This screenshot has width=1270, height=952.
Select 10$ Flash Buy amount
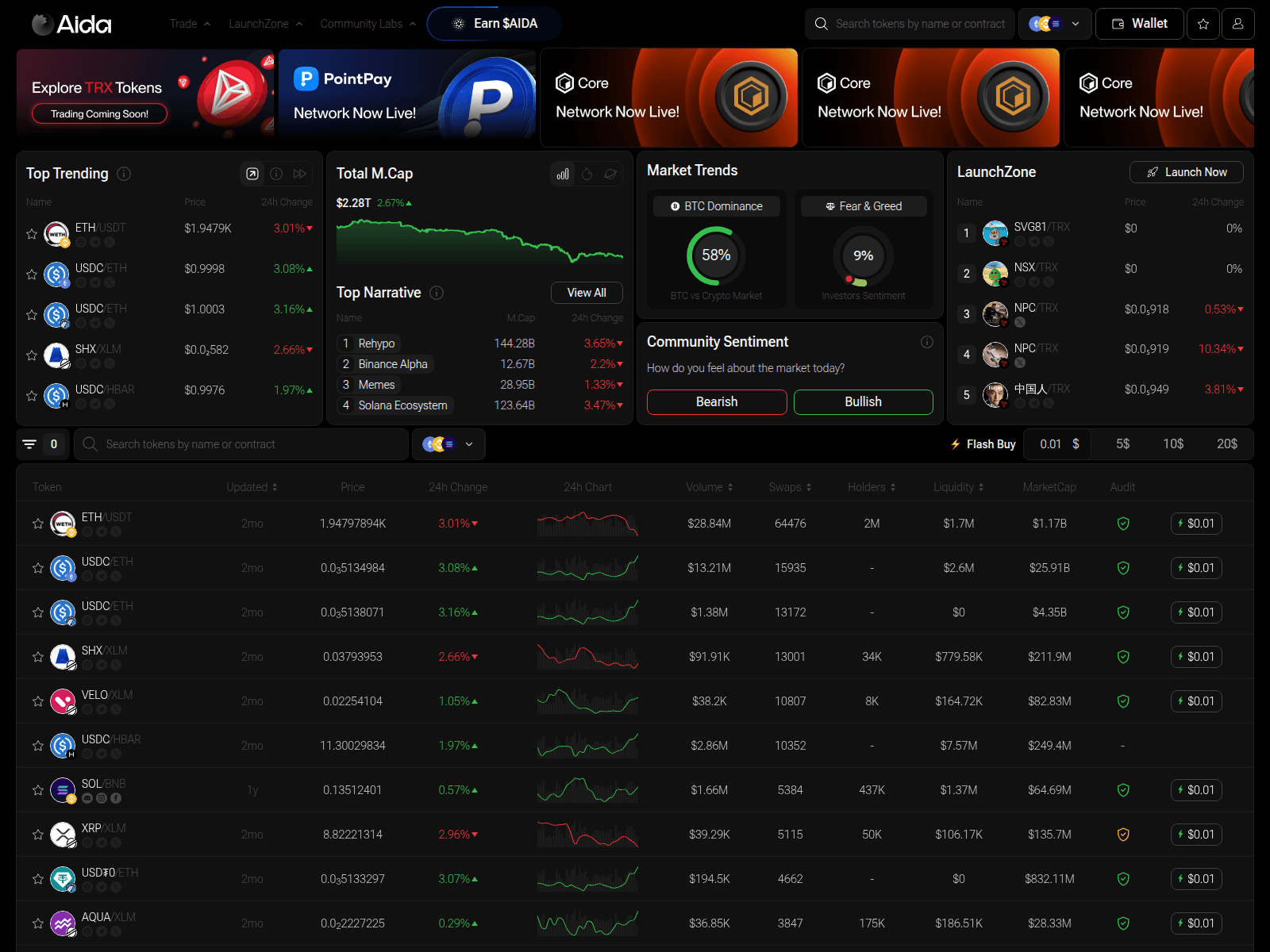tap(1173, 444)
